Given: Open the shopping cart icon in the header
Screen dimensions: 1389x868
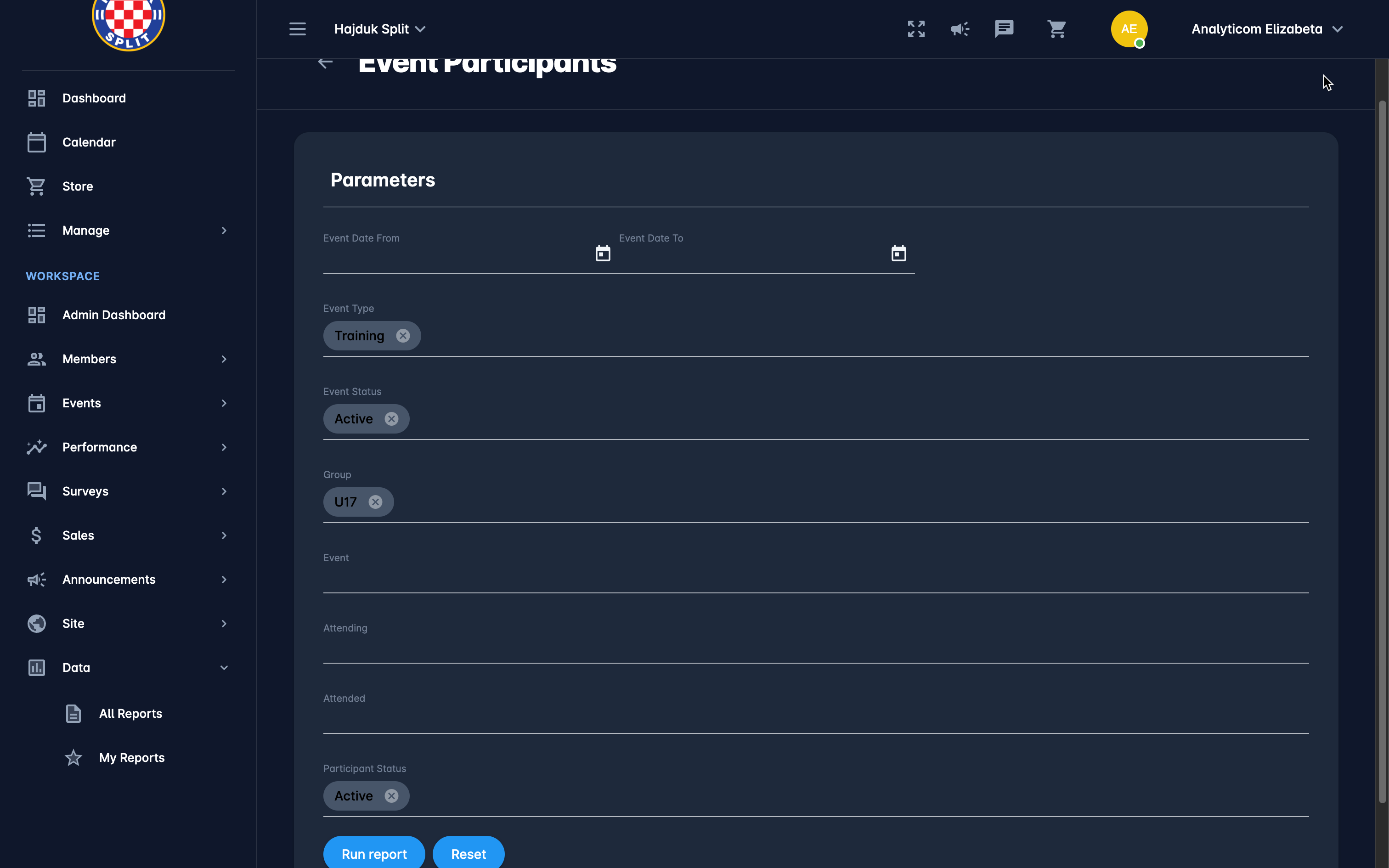Looking at the screenshot, I should click(x=1056, y=28).
